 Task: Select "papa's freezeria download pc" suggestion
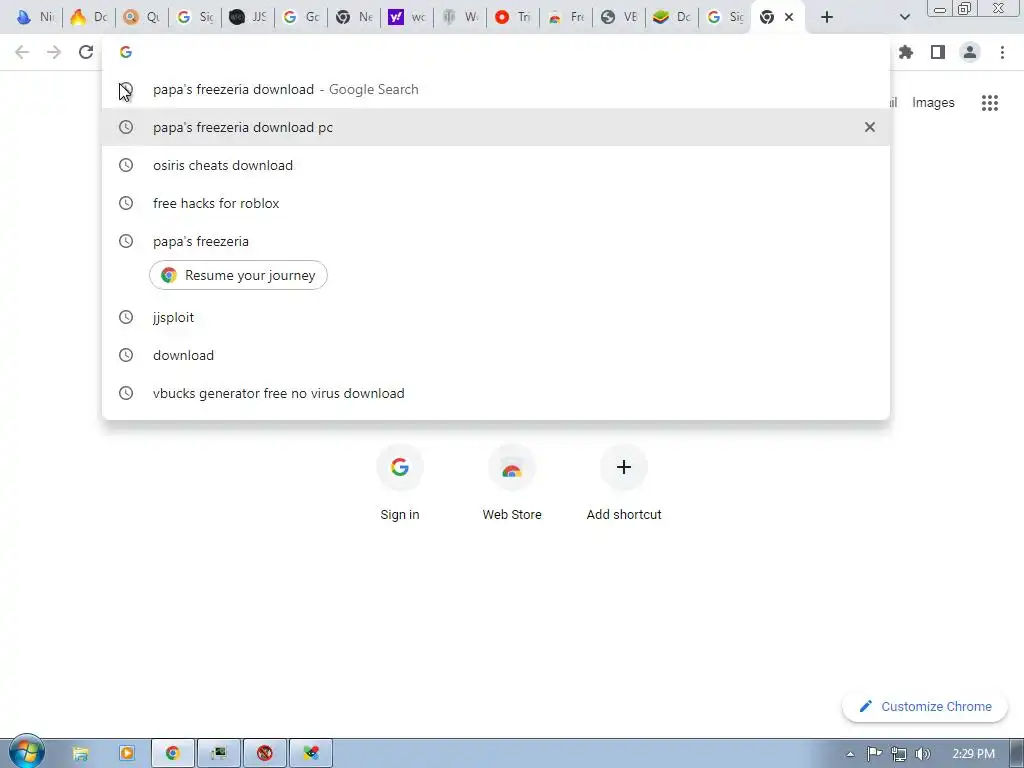496,127
